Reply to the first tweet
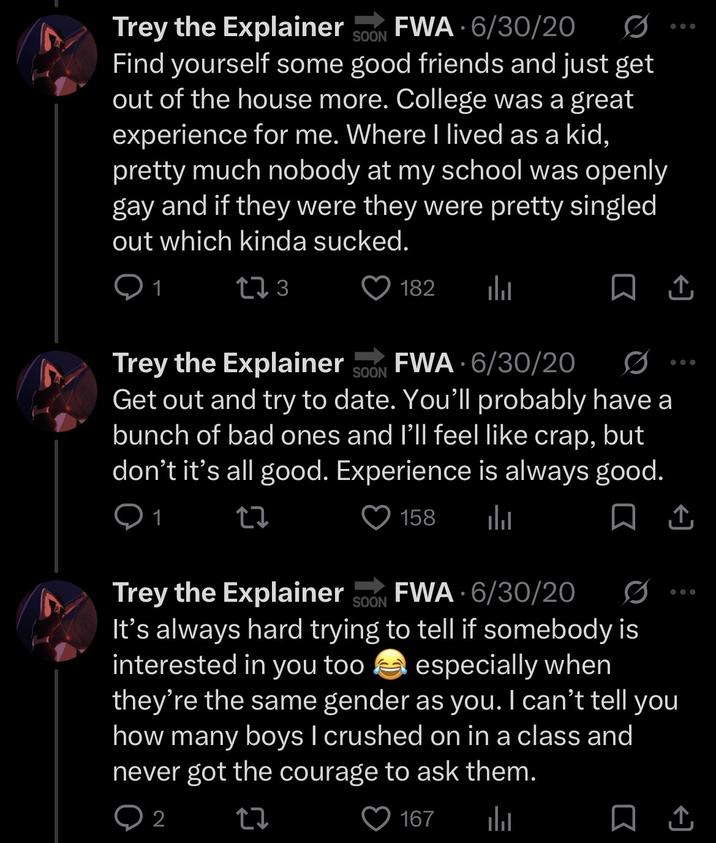The height and width of the screenshot is (843, 716). (128, 288)
